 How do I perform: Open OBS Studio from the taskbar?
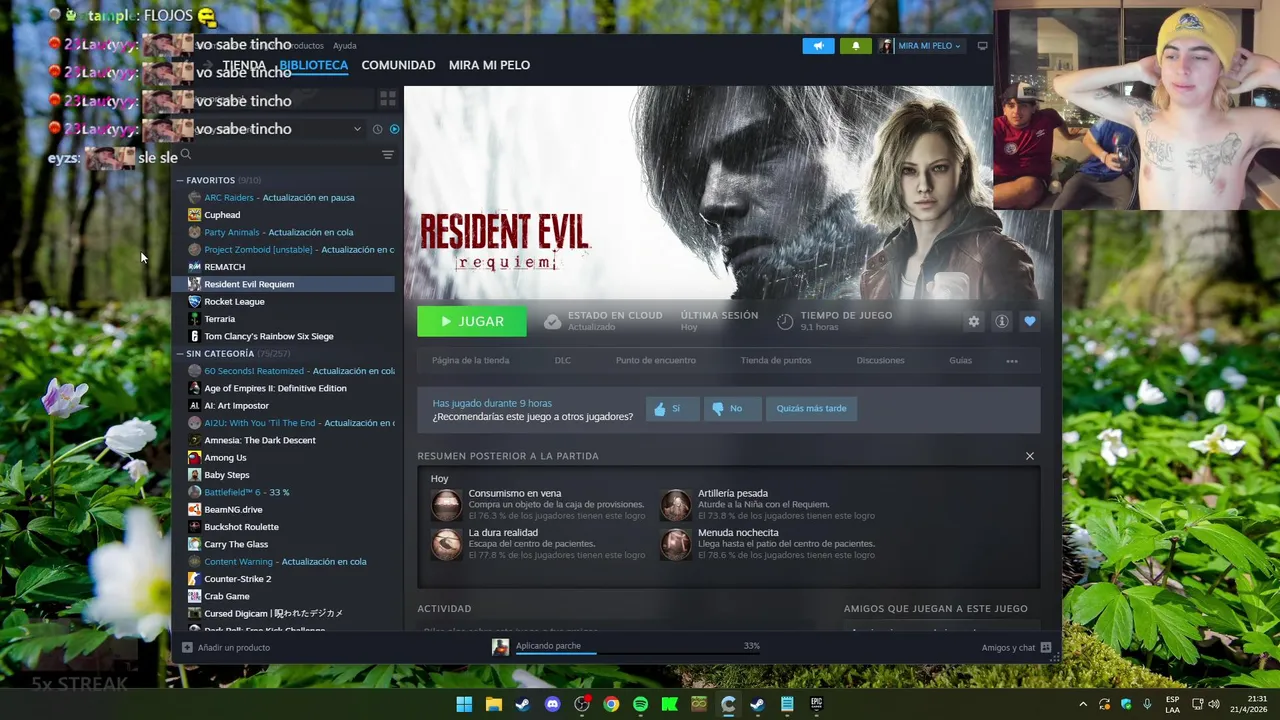click(x=582, y=704)
